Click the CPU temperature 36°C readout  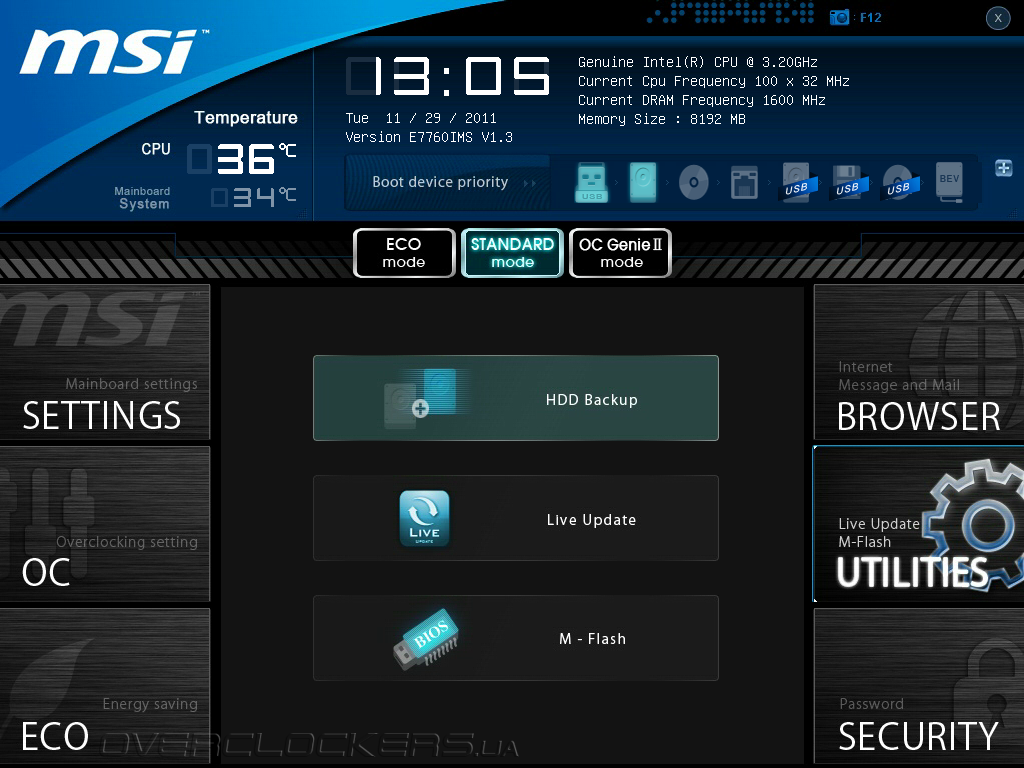pos(243,159)
